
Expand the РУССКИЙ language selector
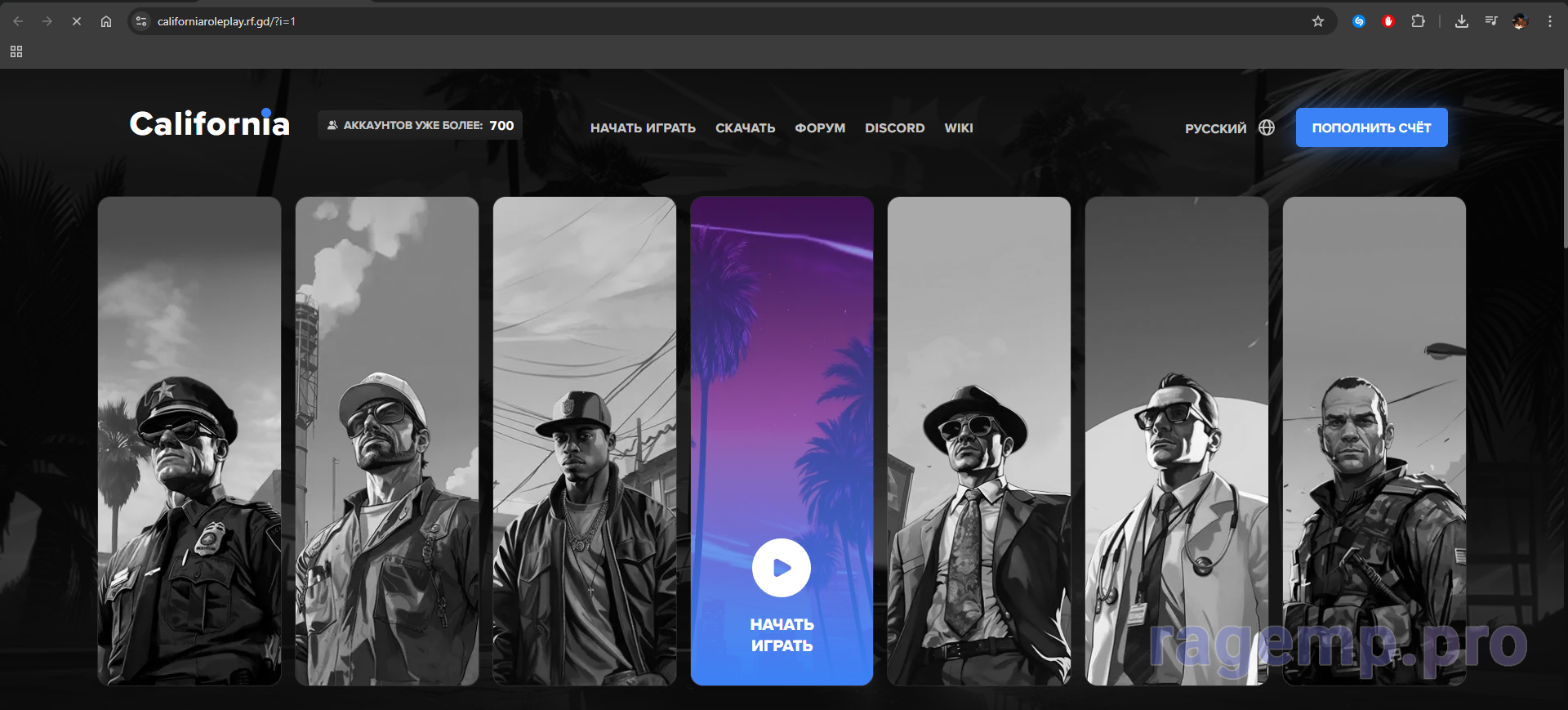[x=1215, y=128]
